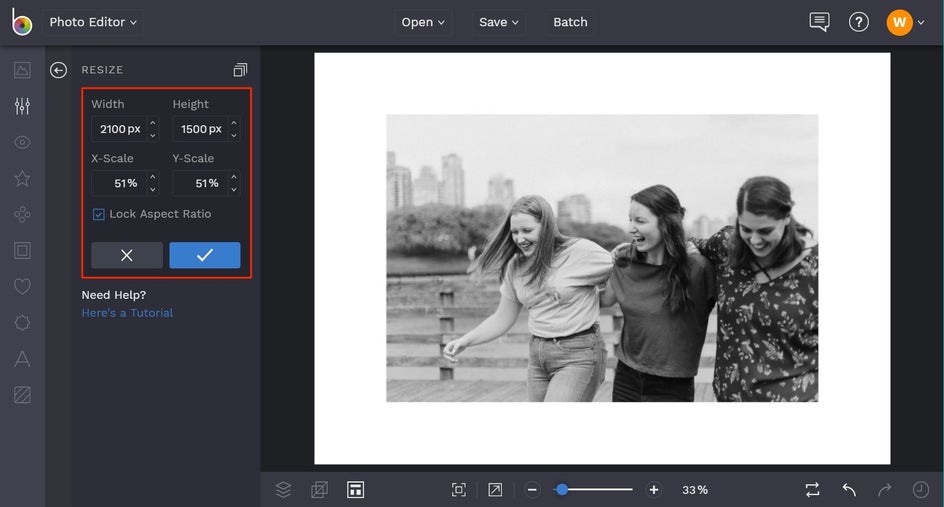Uncheck the Lock Aspect Ratio checkbox

(98, 214)
